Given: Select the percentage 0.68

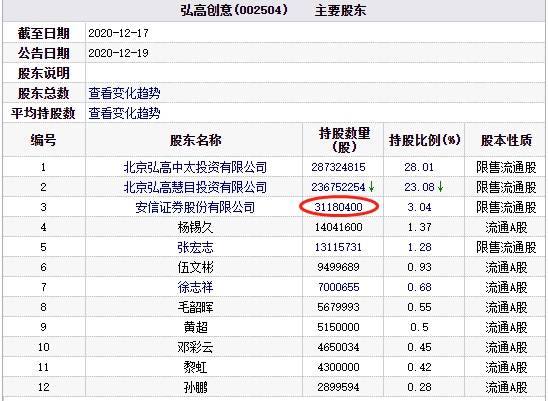Looking at the screenshot, I should [419, 287].
